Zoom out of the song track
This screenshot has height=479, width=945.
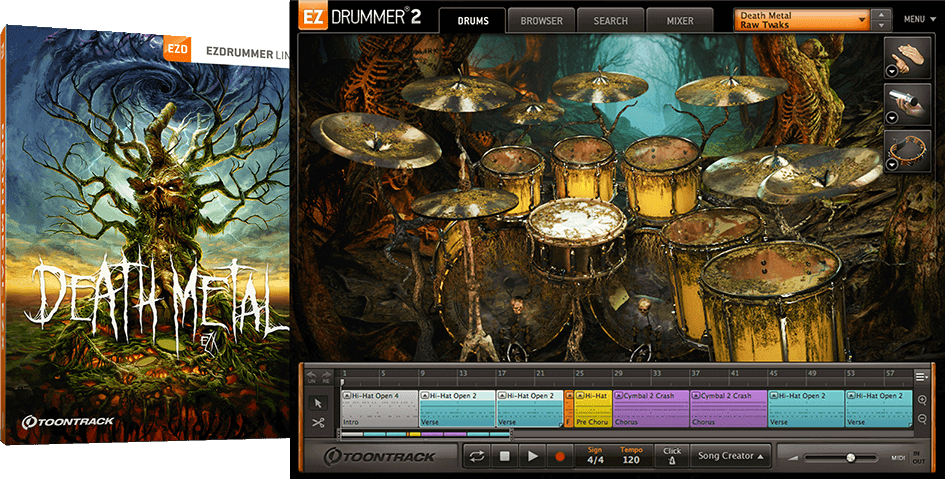[922, 419]
